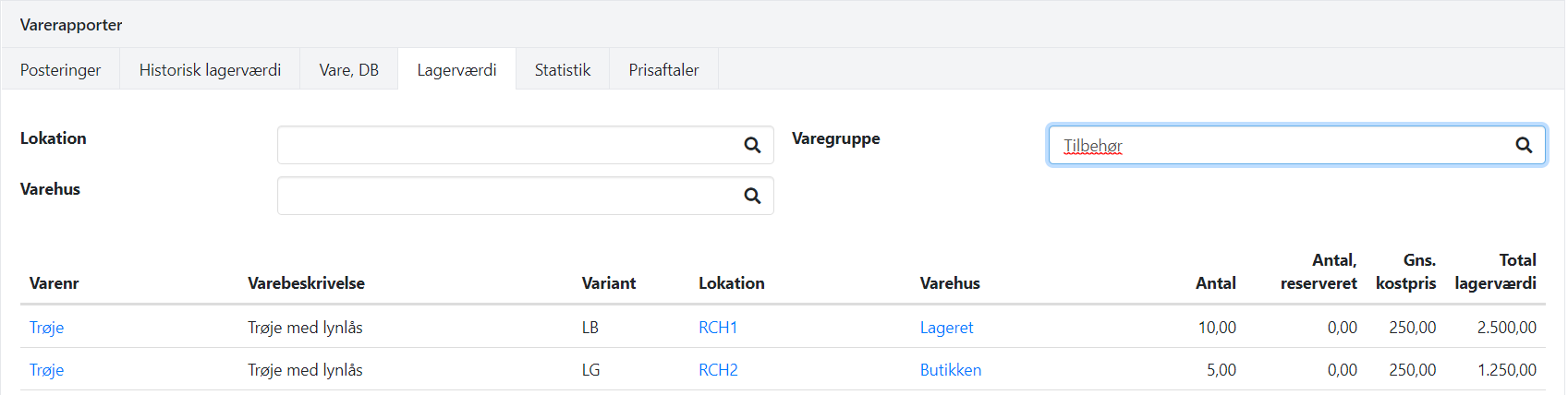The image size is (1568, 395).
Task: Open the Vare, DB tab
Action: (x=348, y=70)
